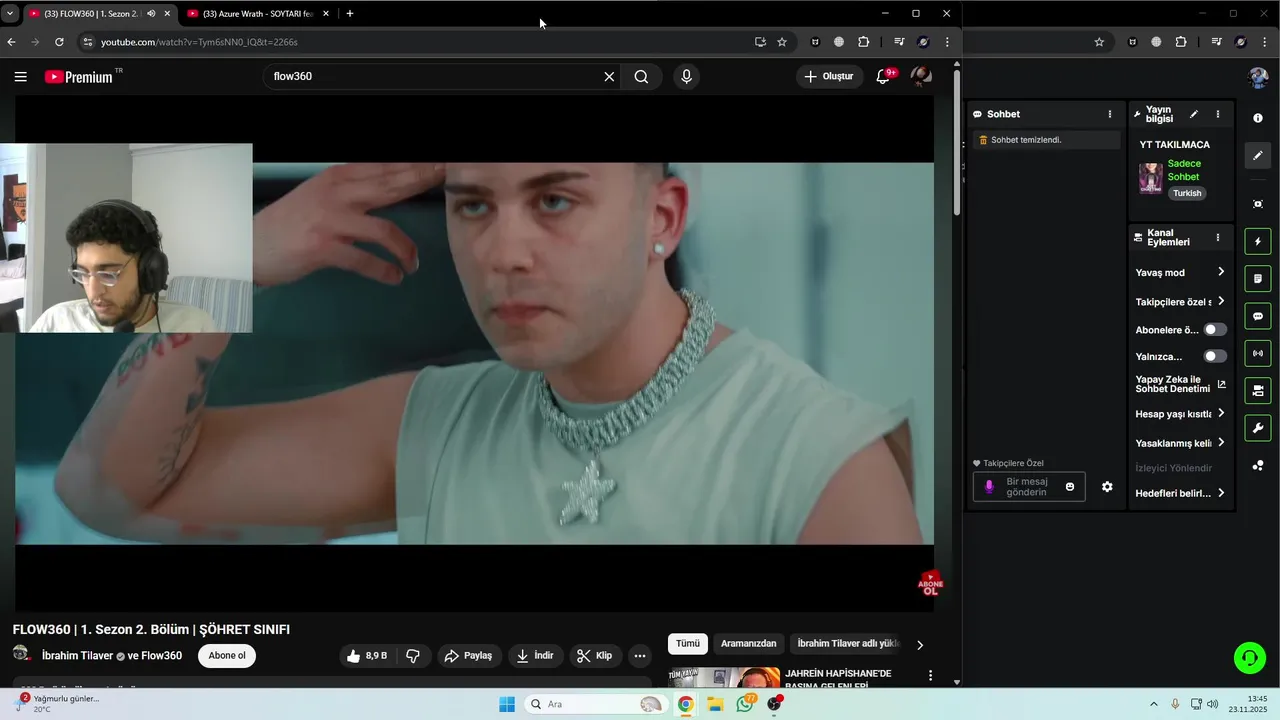Image resolution: width=1280 pixels, height=720 pixels.
Task: Dislike the FLOW360 video
Action: click(413, 656)
